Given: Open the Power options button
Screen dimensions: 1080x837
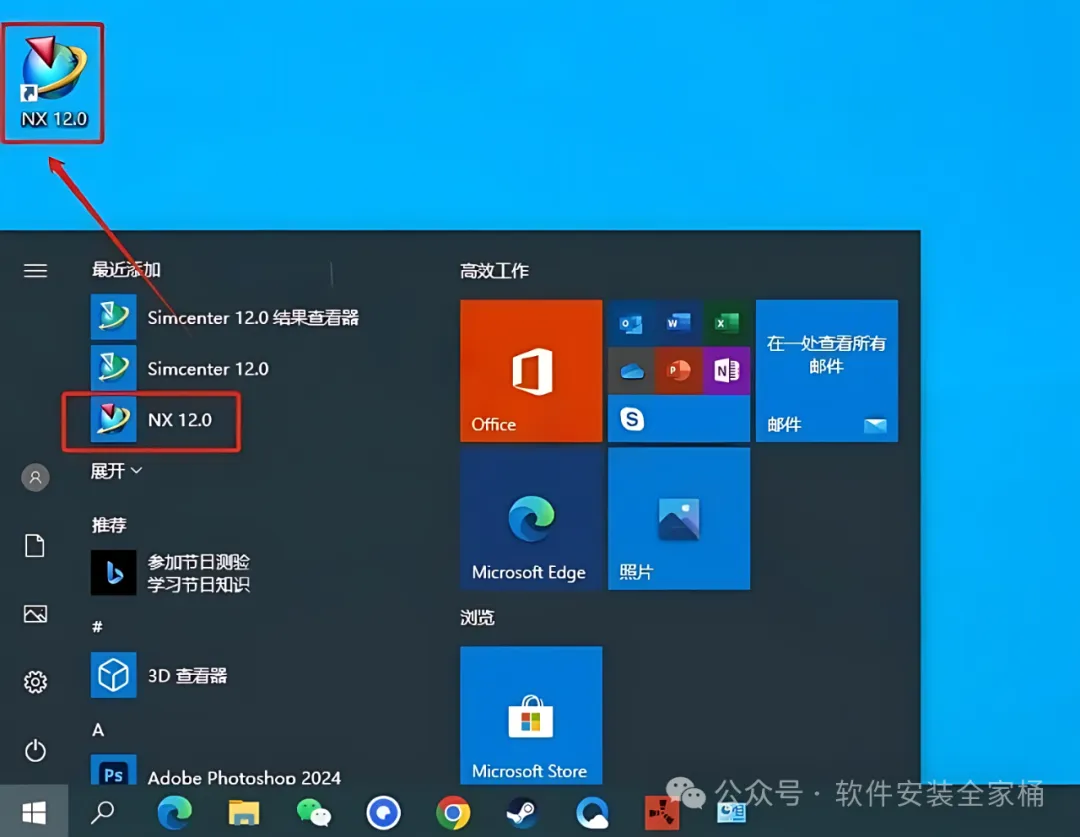Looking at the screenshot, I should point(35,750).
